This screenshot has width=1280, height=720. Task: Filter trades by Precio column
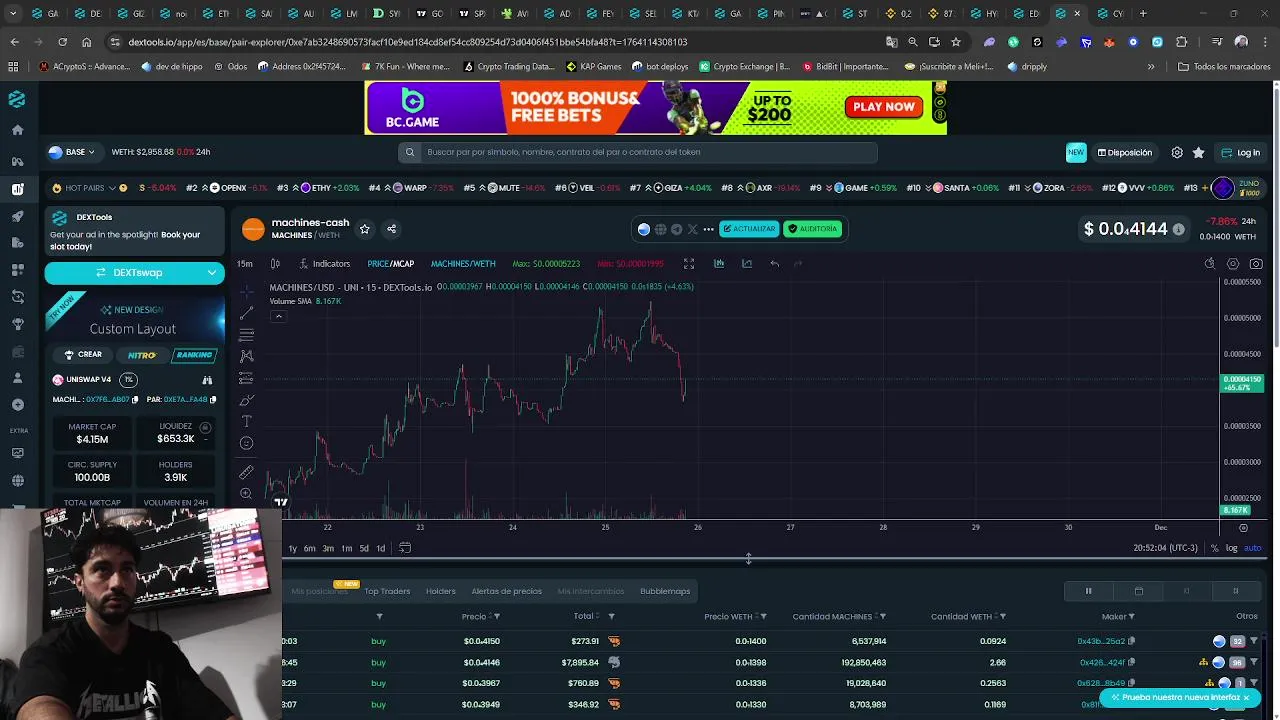499,617
